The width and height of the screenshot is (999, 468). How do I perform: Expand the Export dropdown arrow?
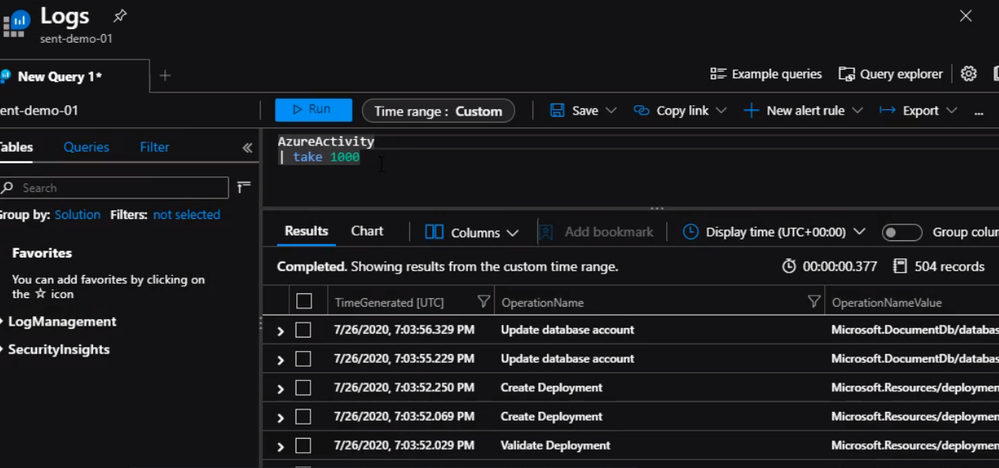[952, 111]
